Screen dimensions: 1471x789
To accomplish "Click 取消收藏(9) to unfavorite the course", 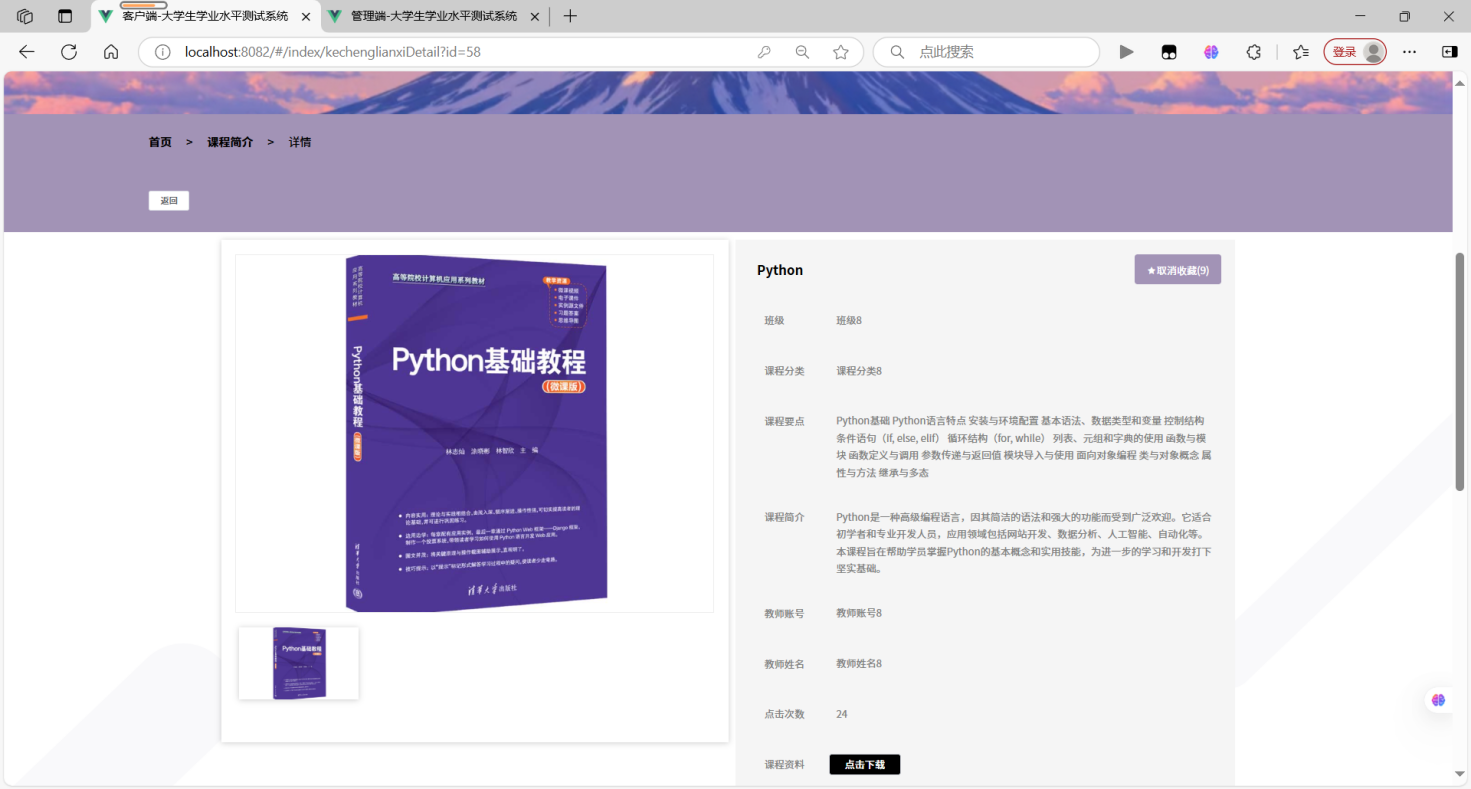I will click(1178, 270).
